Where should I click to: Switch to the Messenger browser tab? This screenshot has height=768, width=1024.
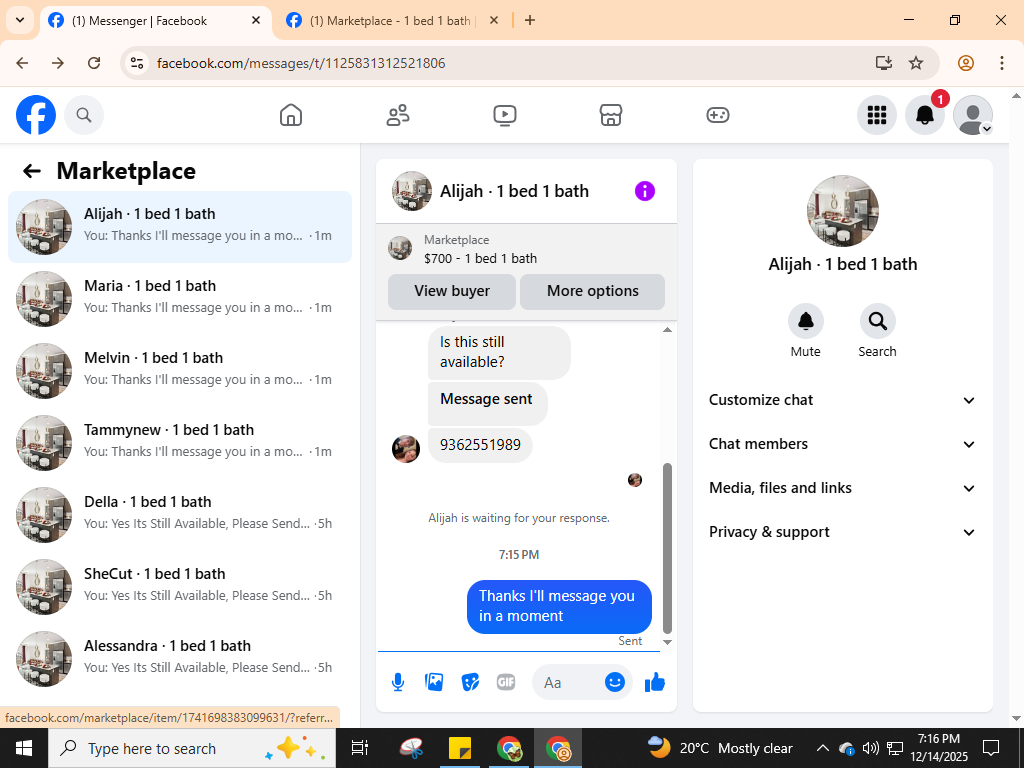point(155,21)
